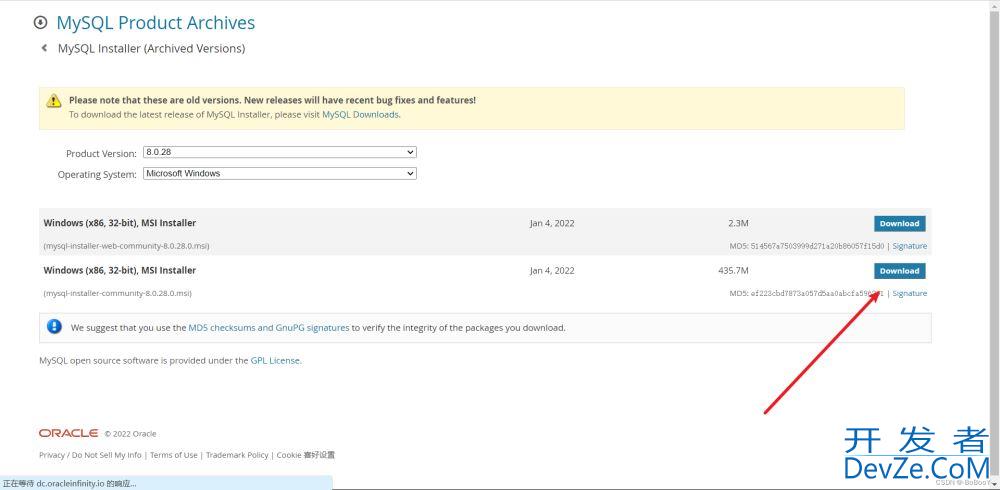Download the 2.3M web community MSI installer
This screenshot has width=1000, height=490.
[x=899, y=223]
